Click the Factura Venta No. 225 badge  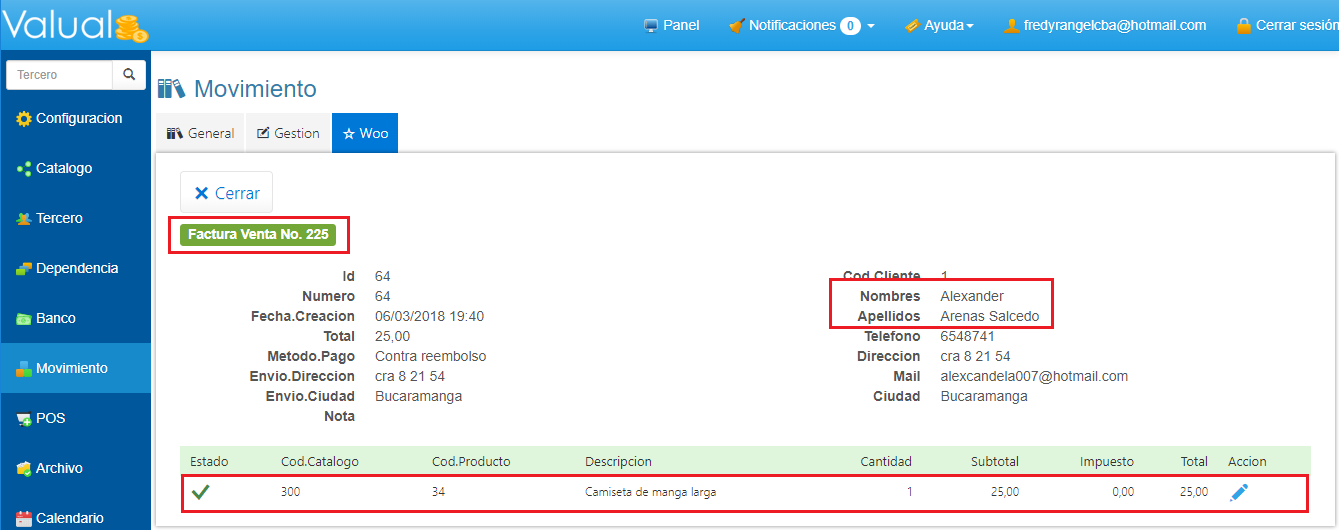[258, 236]
